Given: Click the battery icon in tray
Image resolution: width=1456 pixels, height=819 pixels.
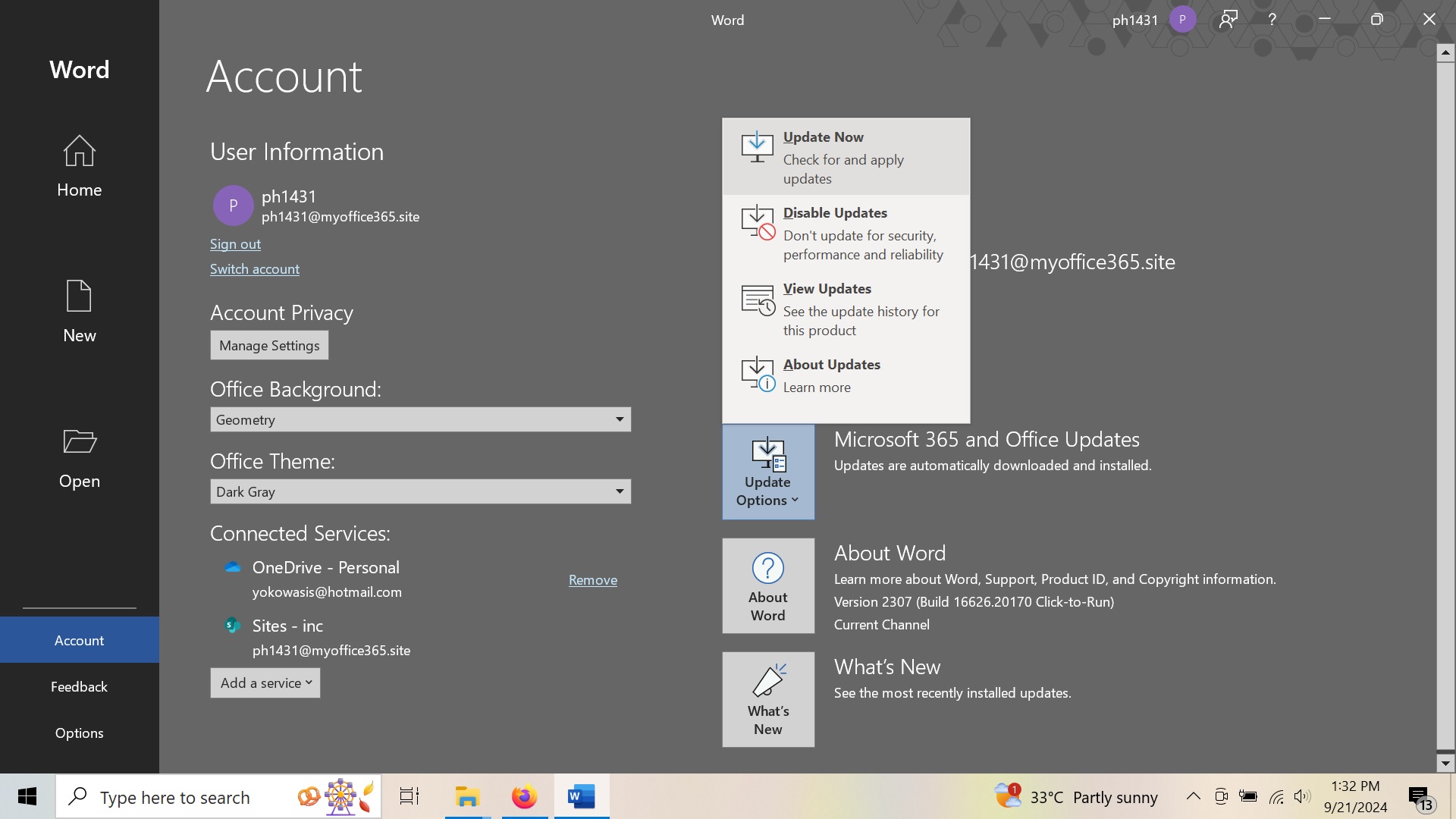Looking at the screenshot, I should point(1248,796).
